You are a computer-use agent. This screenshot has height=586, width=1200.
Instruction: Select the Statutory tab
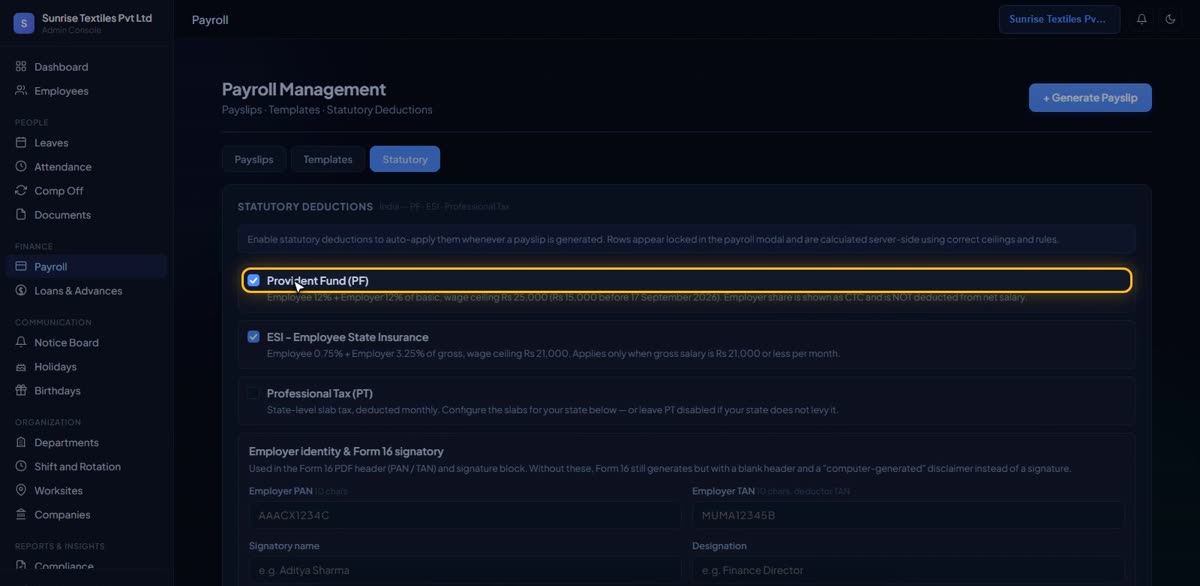[405, 159]
